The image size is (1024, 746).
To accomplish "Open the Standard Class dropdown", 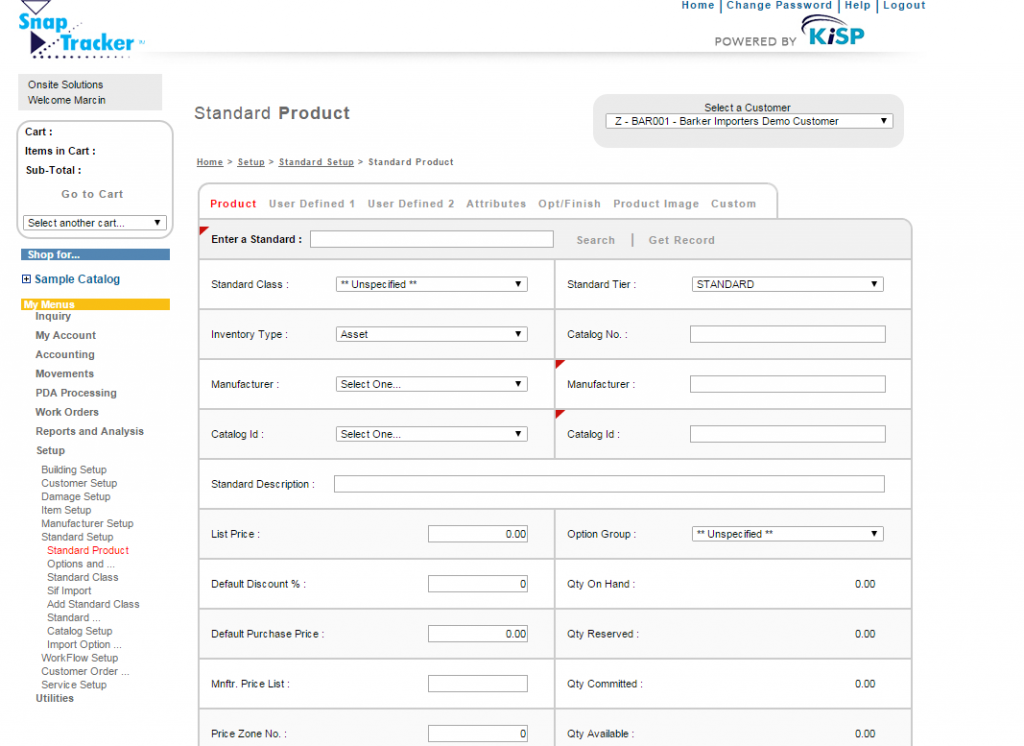I will [431, 284].
